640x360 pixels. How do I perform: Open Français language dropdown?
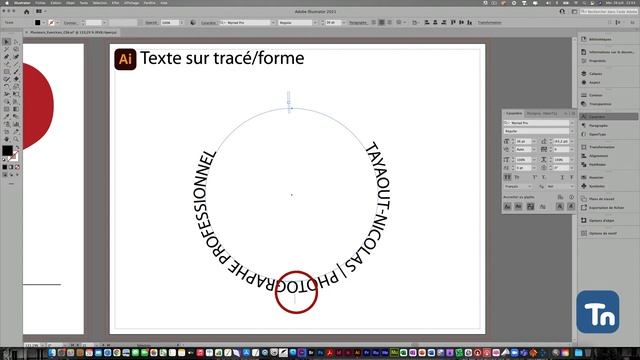pos(518,186)
